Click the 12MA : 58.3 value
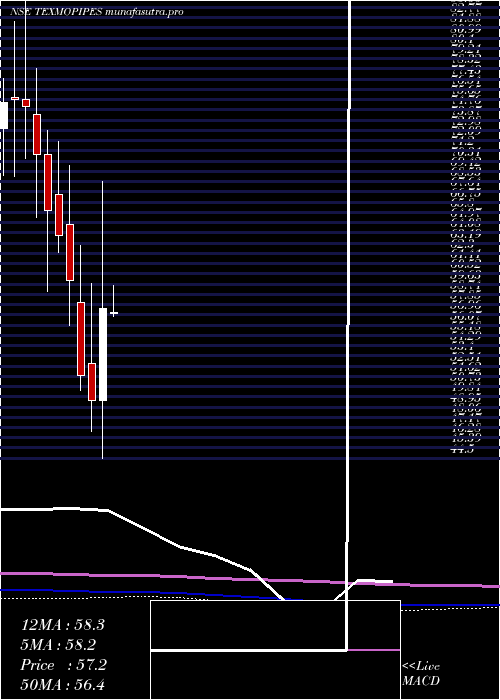The width and height of the screenshot is (500, 700). click(x=62, y=625)
